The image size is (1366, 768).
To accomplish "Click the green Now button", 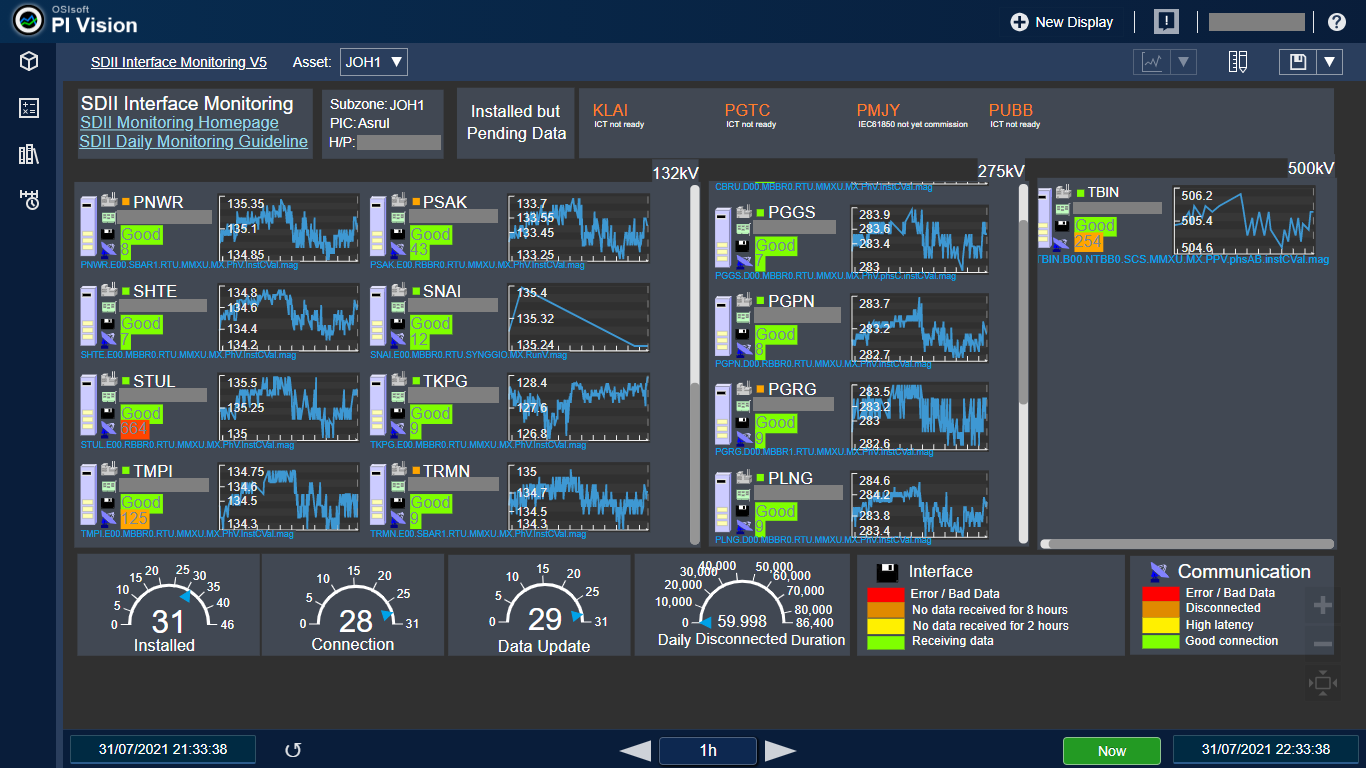I will coord(1111,750).
